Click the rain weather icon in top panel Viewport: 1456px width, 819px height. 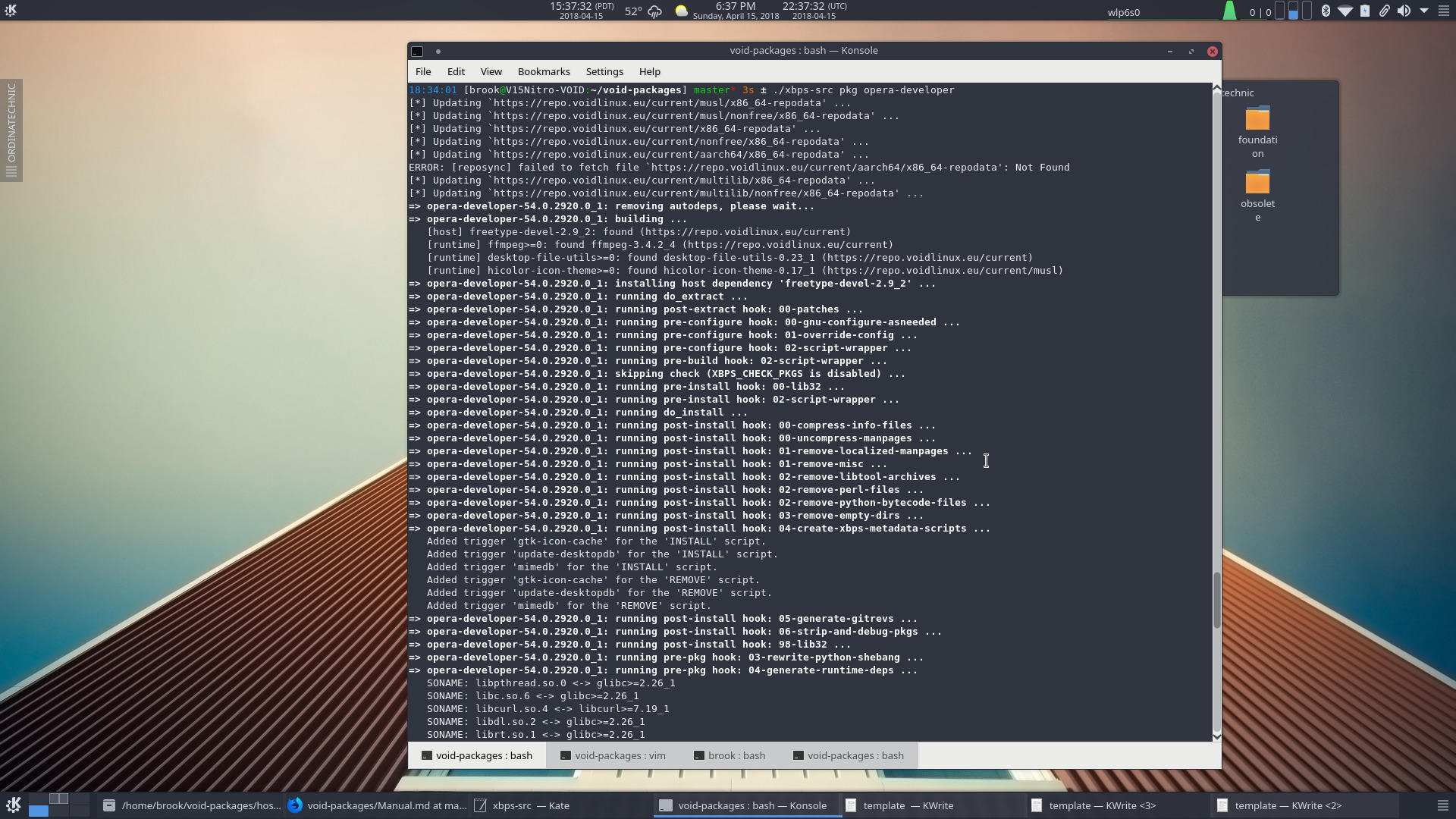pyautogui.click(x=655, y=11)
